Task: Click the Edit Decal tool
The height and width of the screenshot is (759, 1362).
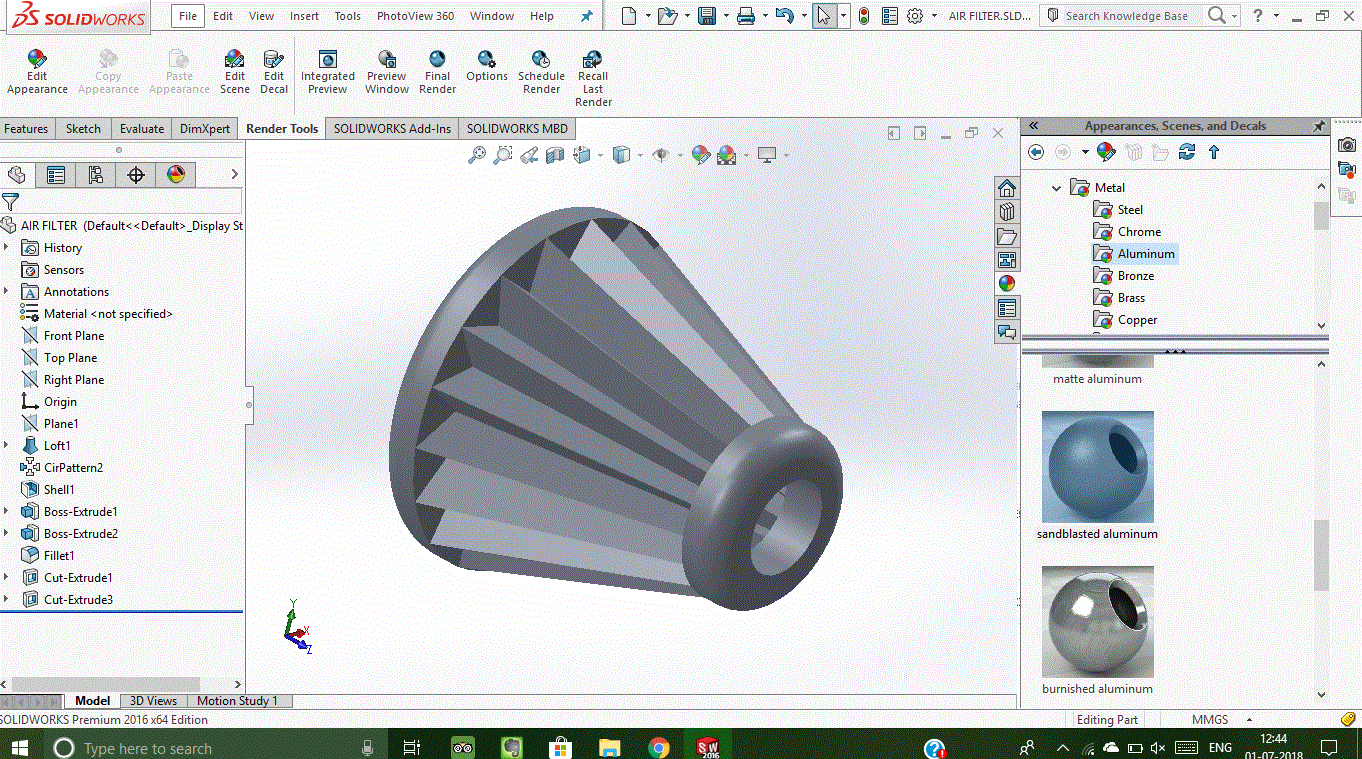Action: tap(274, 73)
